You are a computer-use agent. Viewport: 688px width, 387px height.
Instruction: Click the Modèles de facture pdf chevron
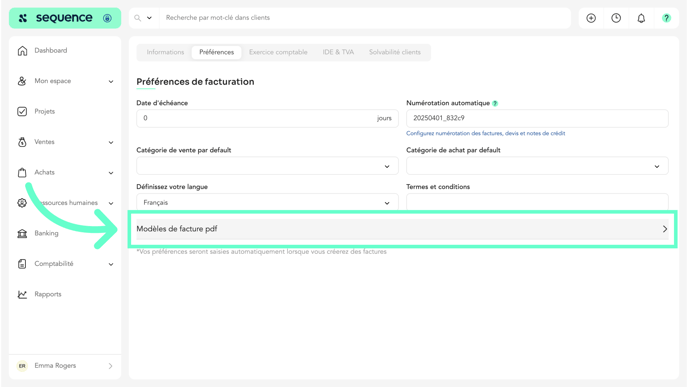pyautogui.click(x=665, y=229)
